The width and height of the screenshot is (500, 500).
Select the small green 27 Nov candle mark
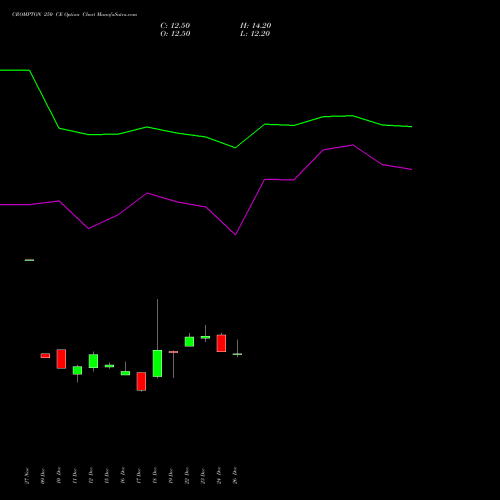[x=29, y=260]
